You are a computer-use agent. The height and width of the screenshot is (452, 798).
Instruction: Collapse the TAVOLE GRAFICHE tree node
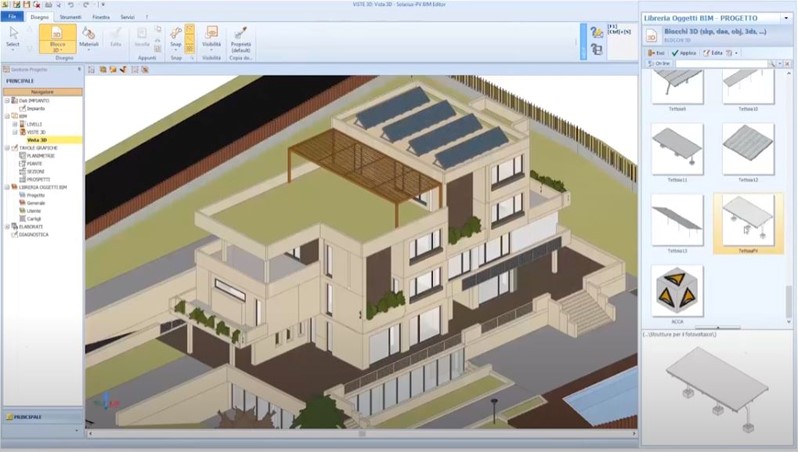(7, 148)
